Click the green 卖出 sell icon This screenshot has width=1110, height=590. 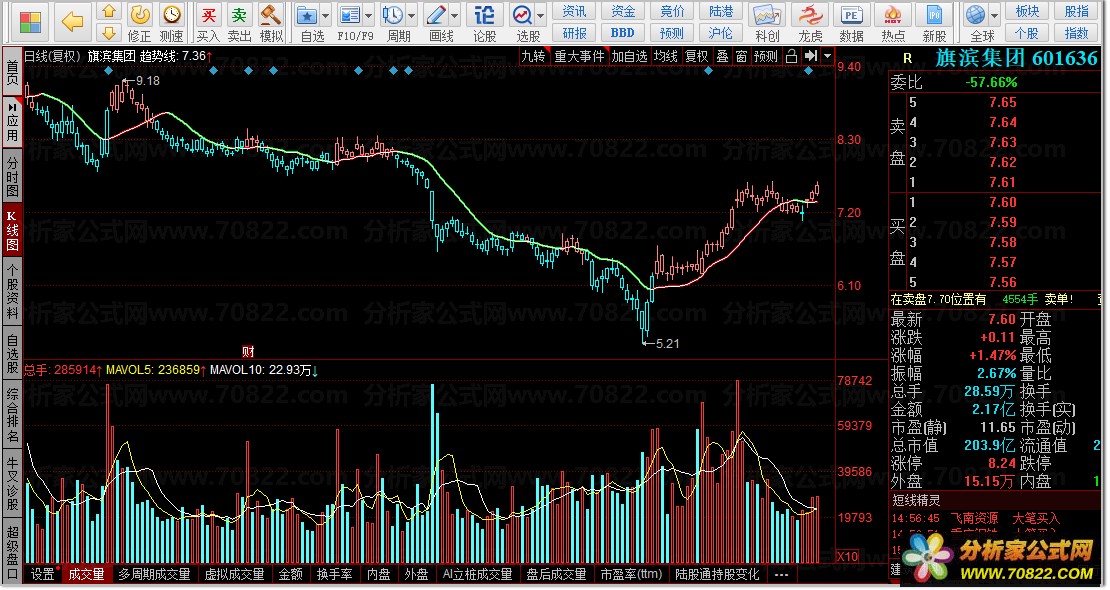(239, 16)
